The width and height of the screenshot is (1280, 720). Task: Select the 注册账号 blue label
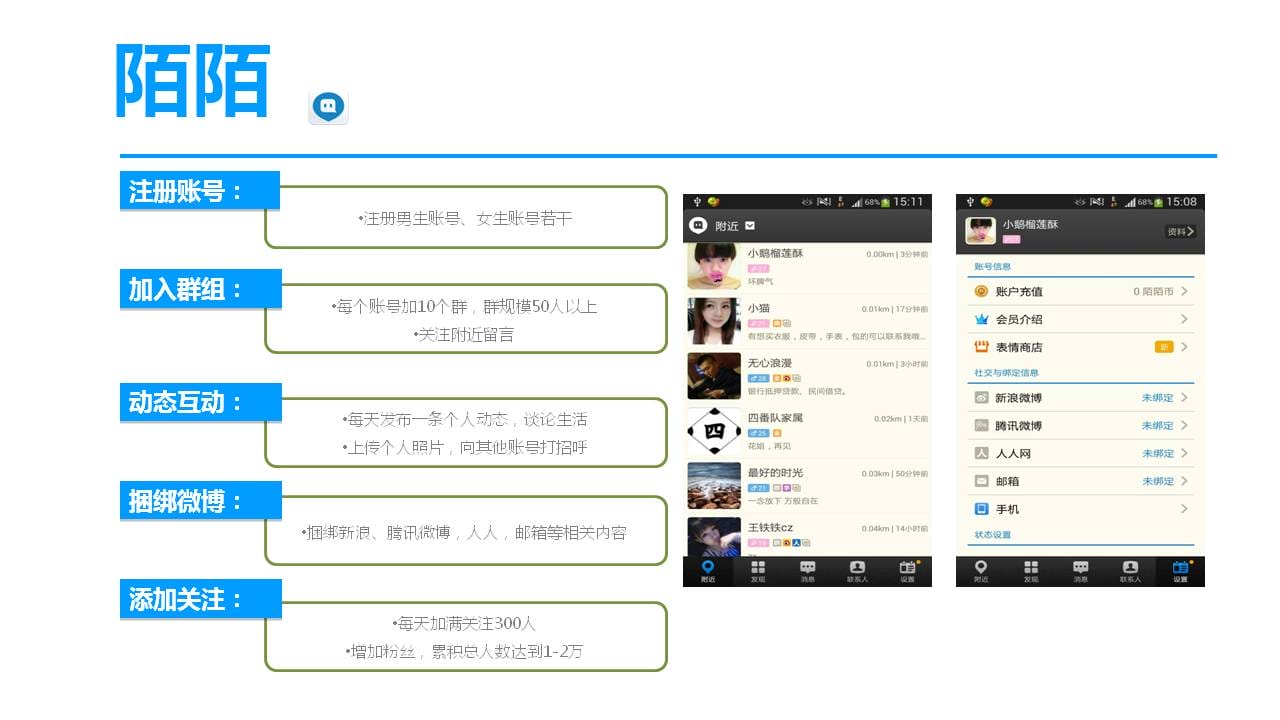pos(199,191)
